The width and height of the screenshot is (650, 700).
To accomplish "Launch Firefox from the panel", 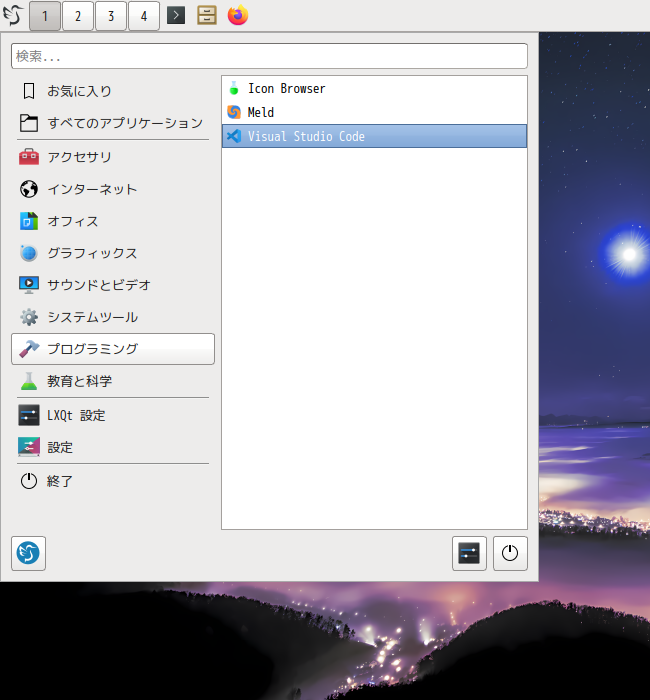I will click(x=238, y=15).
